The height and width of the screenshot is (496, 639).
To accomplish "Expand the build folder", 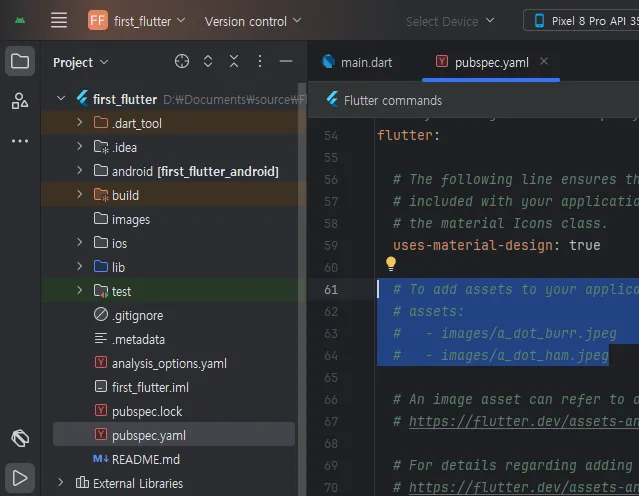I will coord(79,194).
